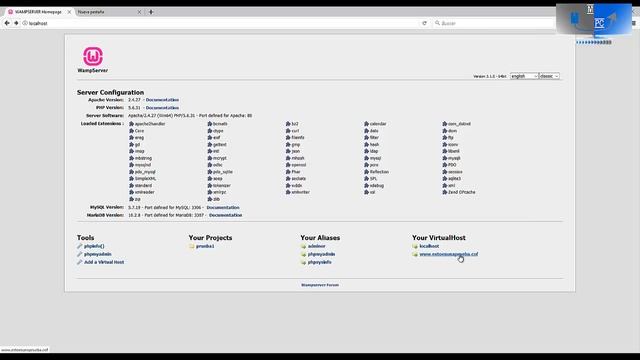
Task: Click puzzle icon beside bz2 extension
Action: 288,124
